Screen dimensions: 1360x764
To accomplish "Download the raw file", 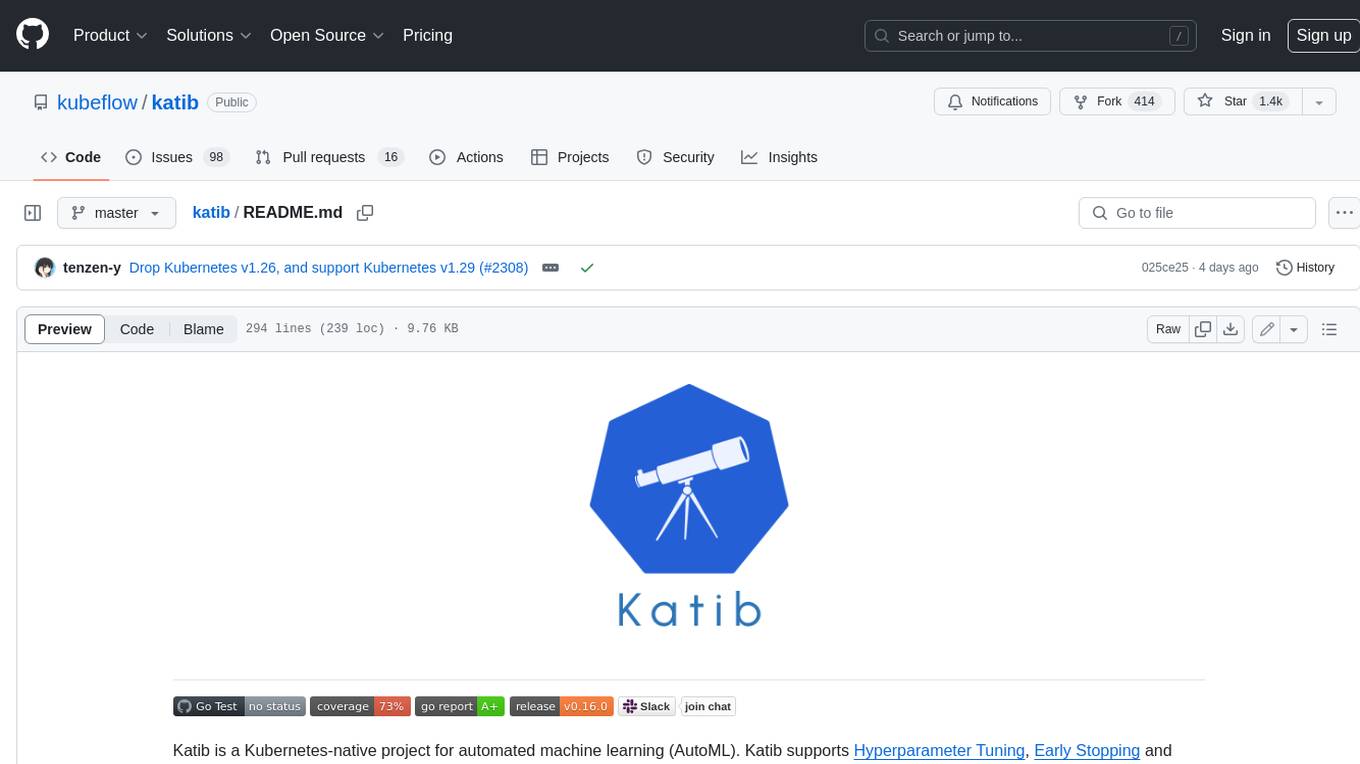I will [1231, 329].
